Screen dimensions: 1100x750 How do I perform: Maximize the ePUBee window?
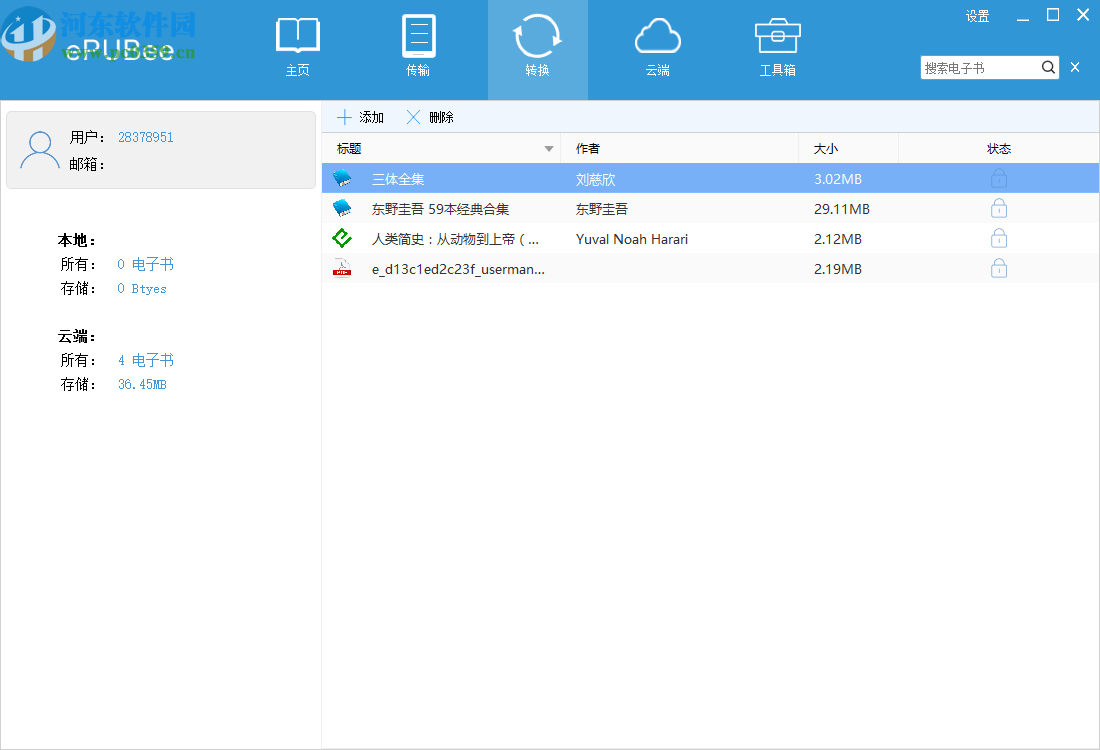click(1053, 15)
